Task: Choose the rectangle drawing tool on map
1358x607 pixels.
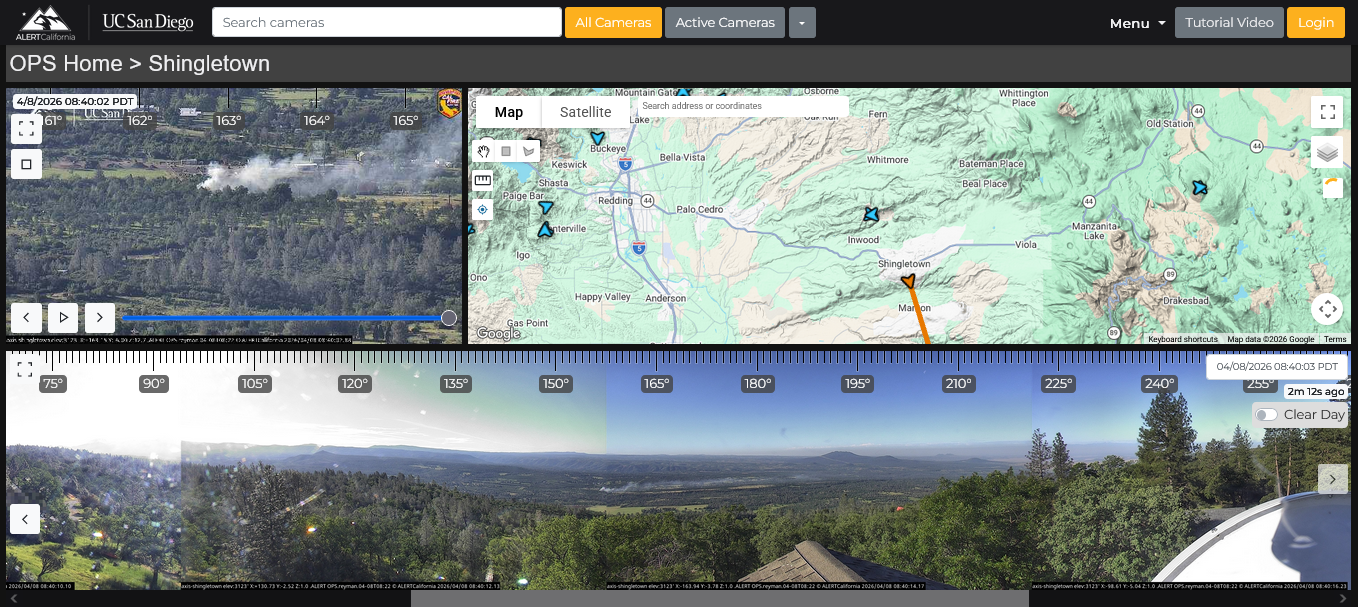Action: tap(506, 151)
